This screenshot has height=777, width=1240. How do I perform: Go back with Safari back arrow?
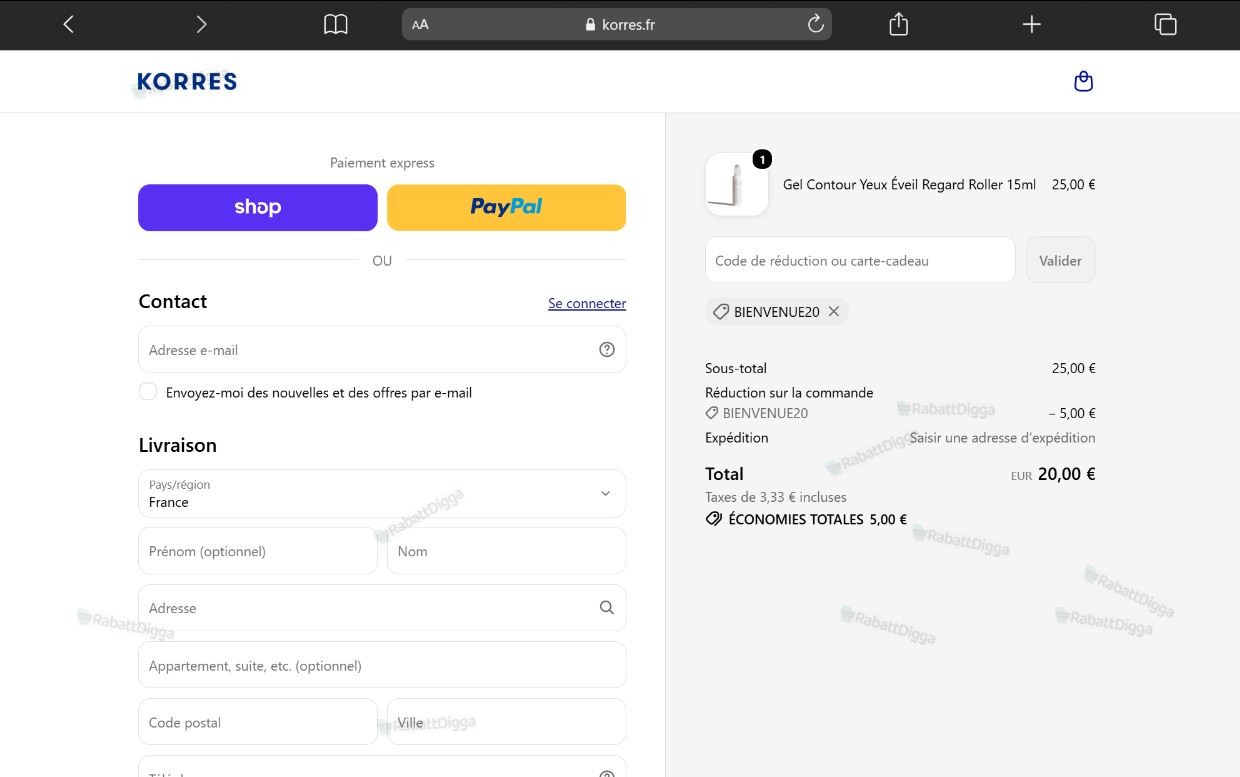(x=69, y=24)
